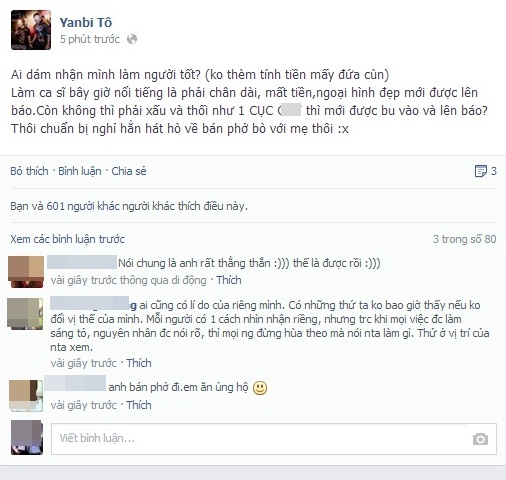Screen dimensions: 506x480
Task: Like the second comment with Thích
Action: click(139, 363)
